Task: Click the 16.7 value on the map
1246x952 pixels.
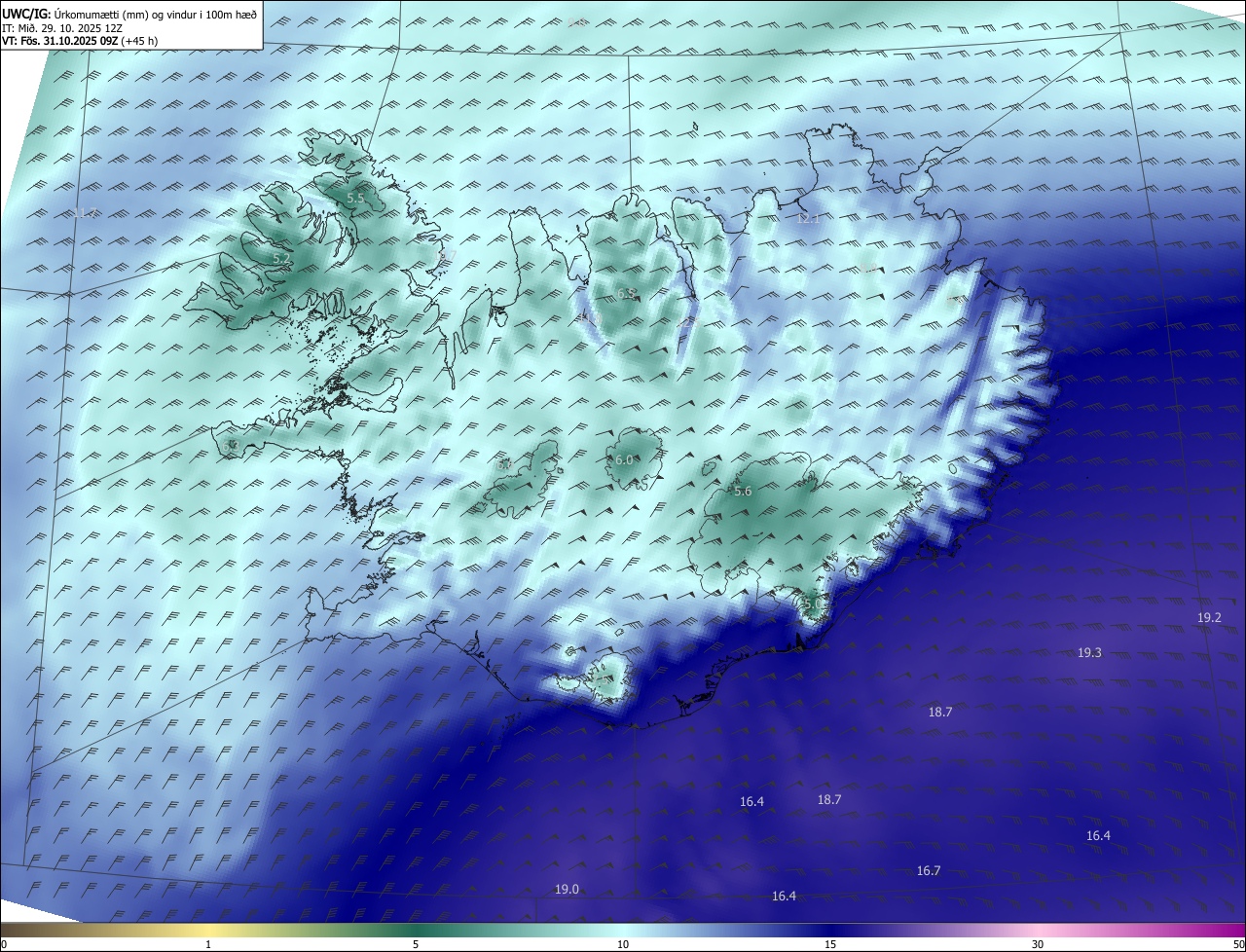Action: [x=929, y=871]
